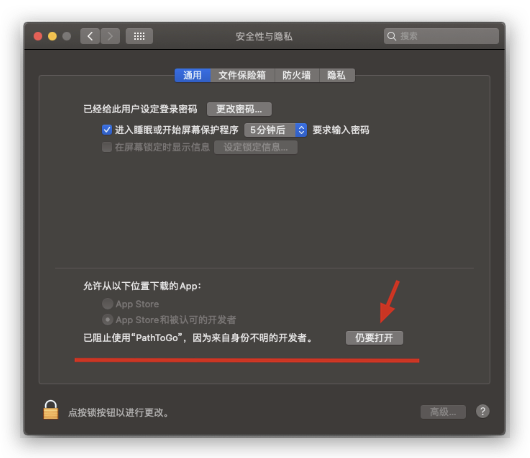Click the 高级... button

pyautogui.click(x=443, y=412)
